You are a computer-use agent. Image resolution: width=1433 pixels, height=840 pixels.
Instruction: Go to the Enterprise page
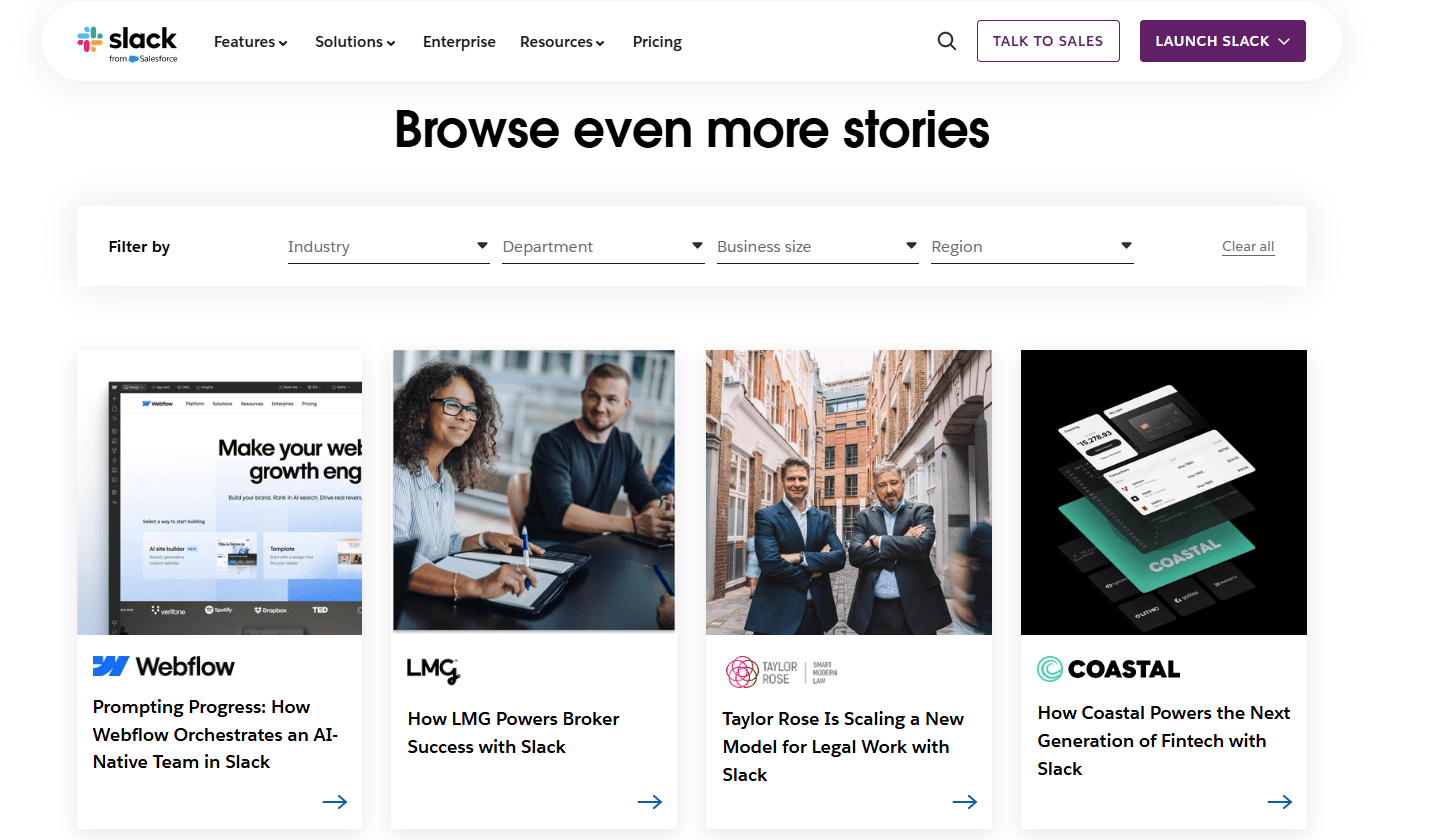point(459,42)
